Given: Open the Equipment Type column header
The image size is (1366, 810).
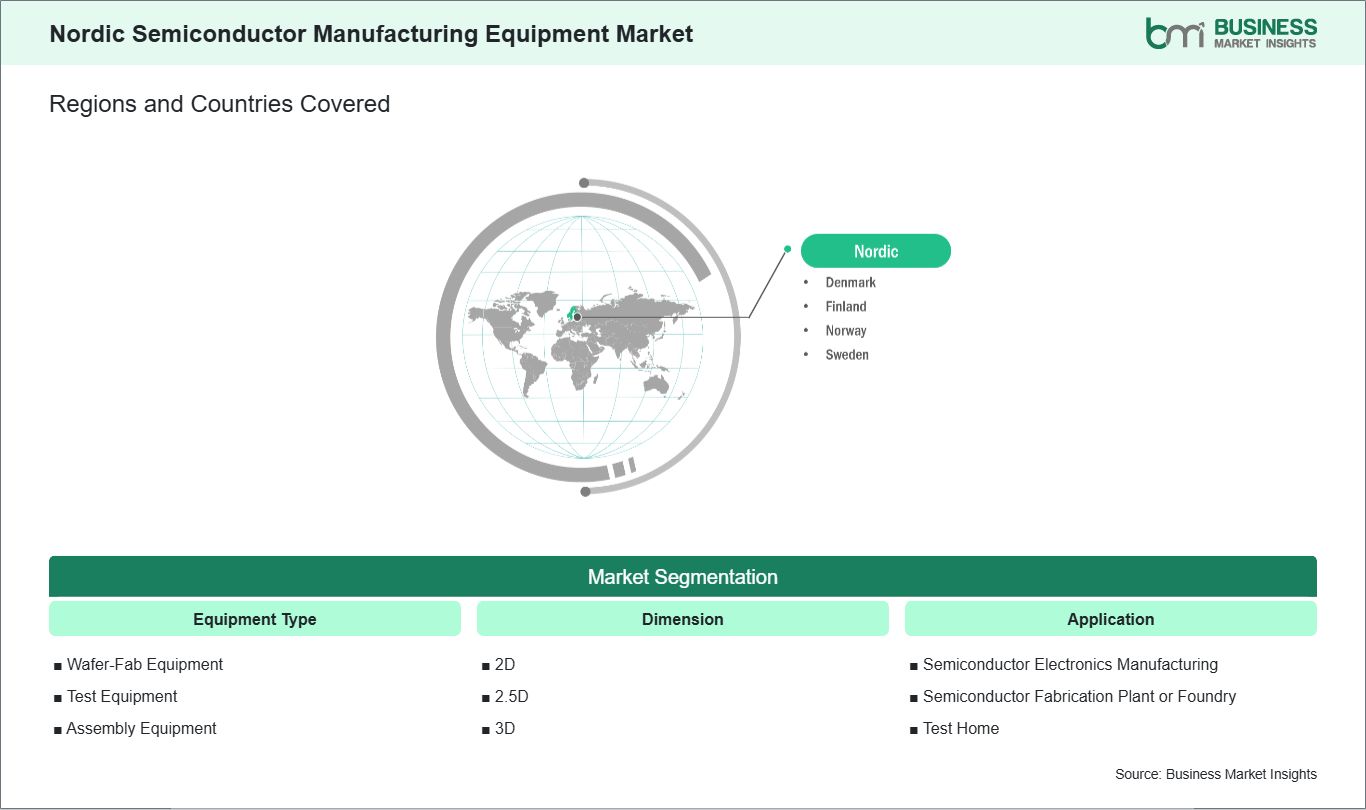Looking at the screenshot, I should pyautogui.click(x=254, y=619).
